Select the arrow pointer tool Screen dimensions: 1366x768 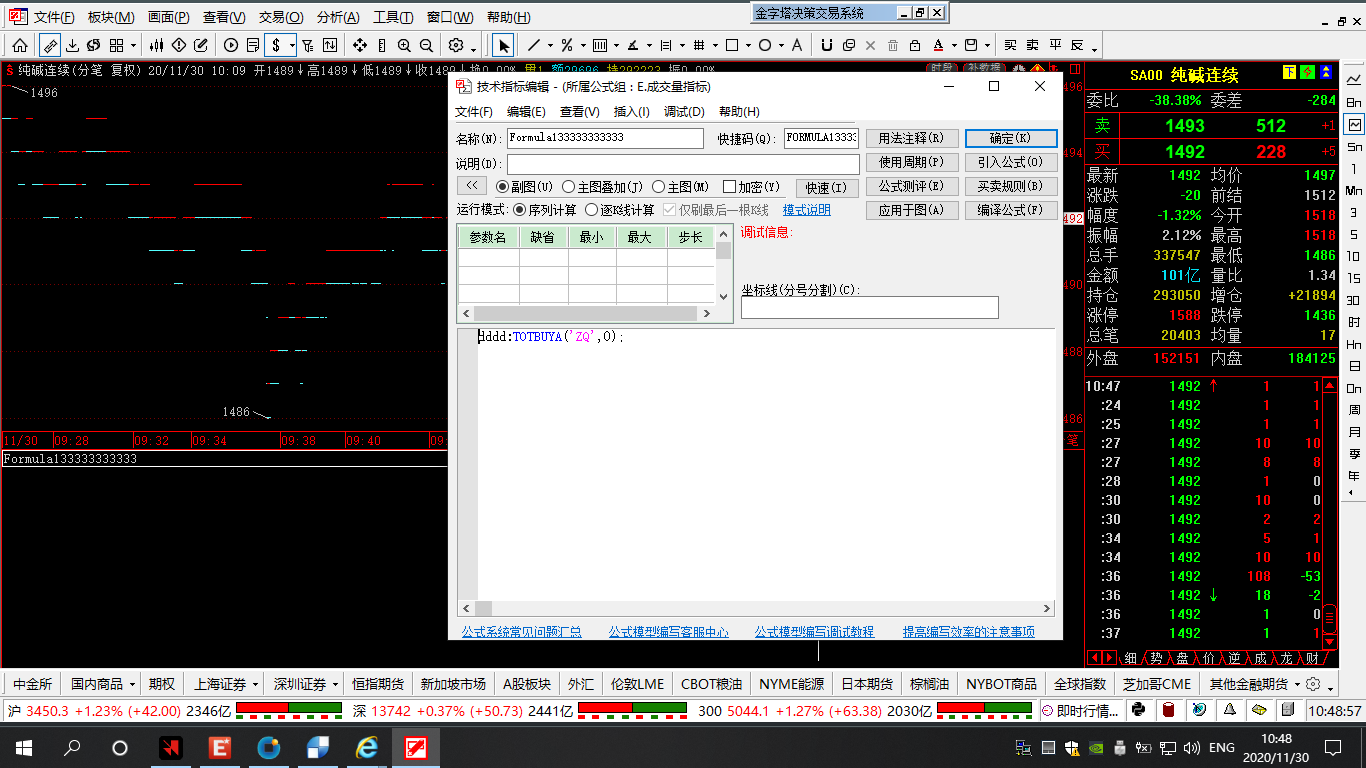tap(504, 45)
